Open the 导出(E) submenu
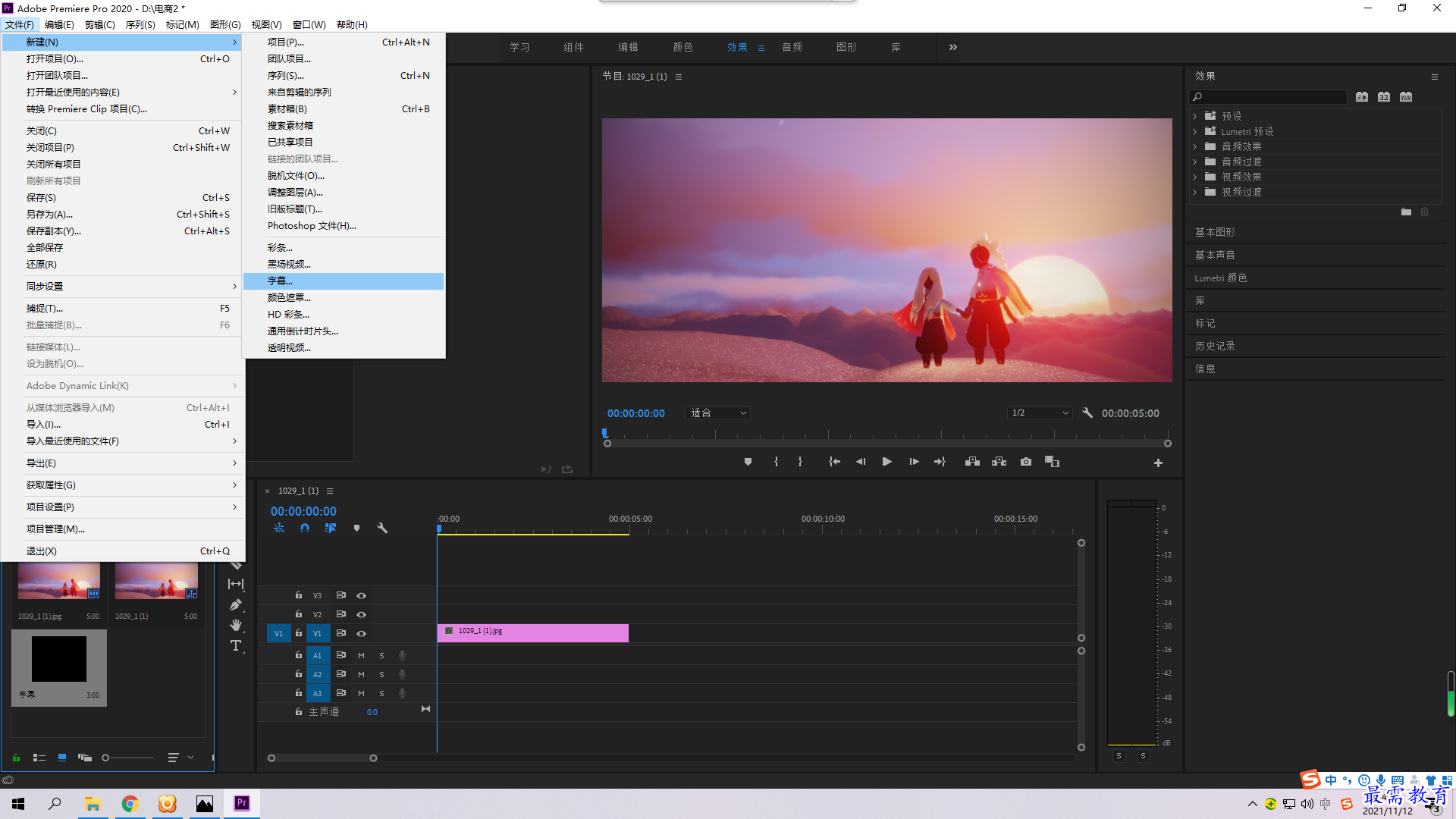The height and width of the screenshot is (819, 1456). point(123,463)
